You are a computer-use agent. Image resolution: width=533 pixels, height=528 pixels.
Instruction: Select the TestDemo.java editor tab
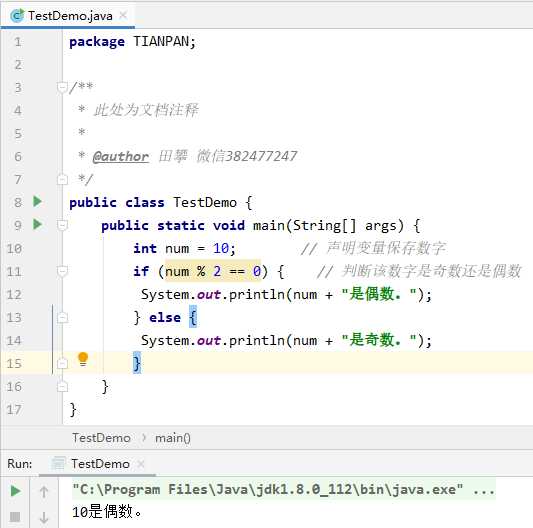tap(68, 16)
